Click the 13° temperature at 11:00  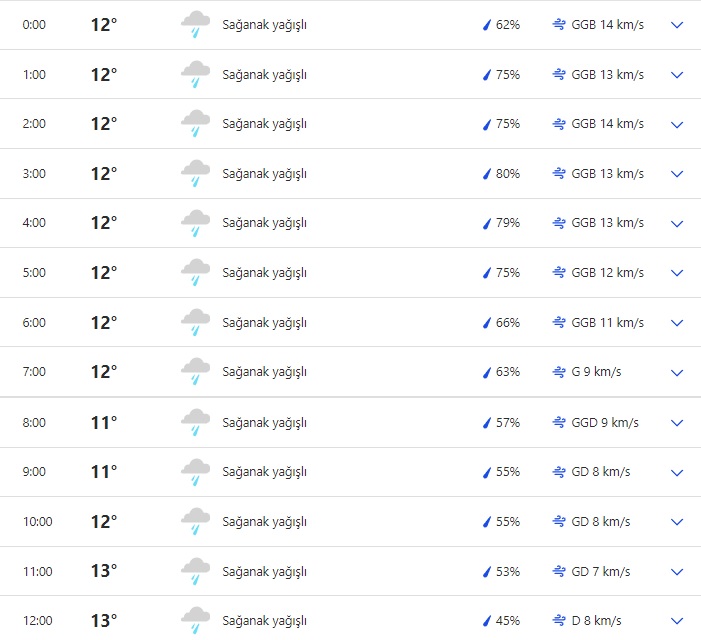[104, 571]
